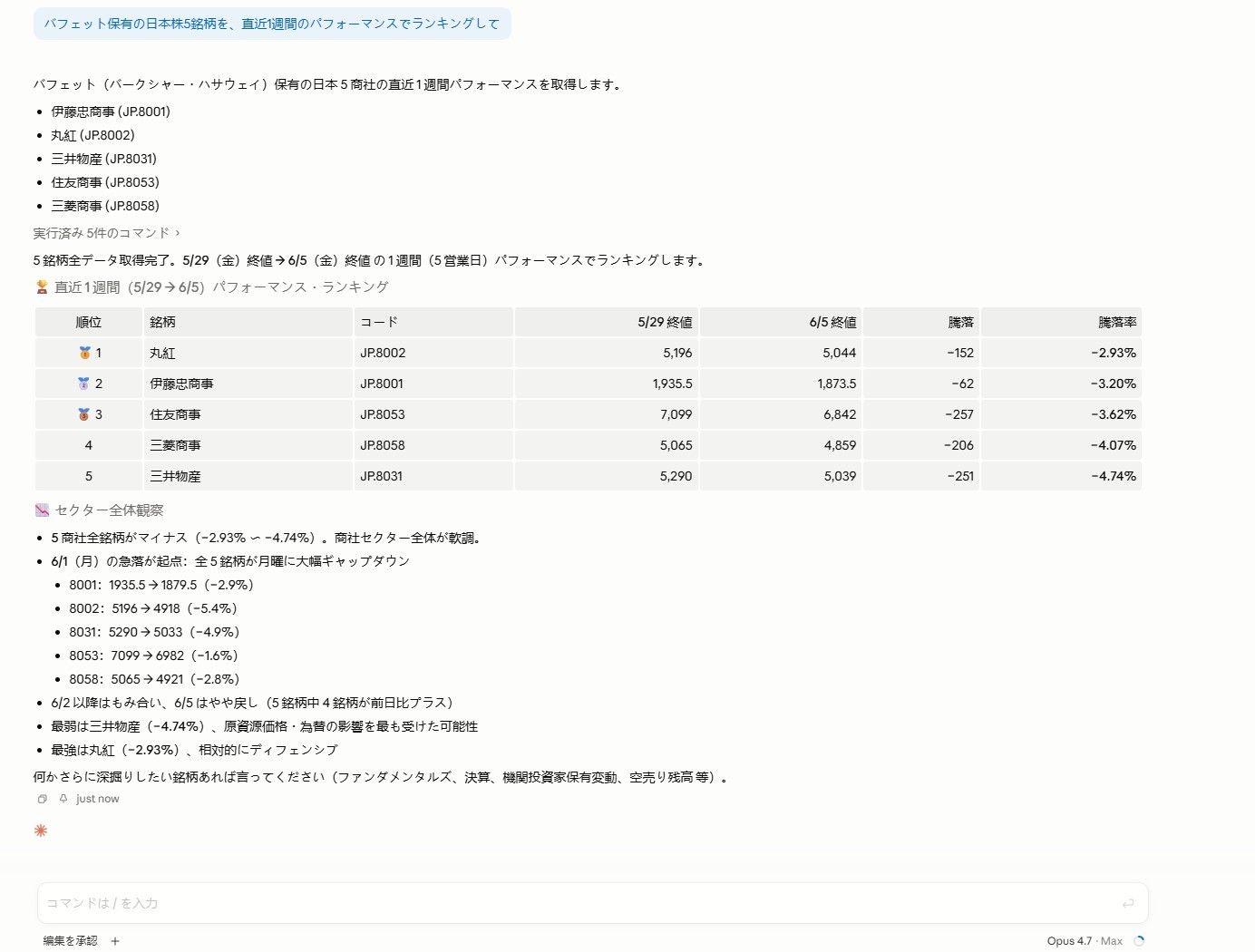The image size is (1255, 952).
Task: Click the just now timestamp
Action: (98, 799)
